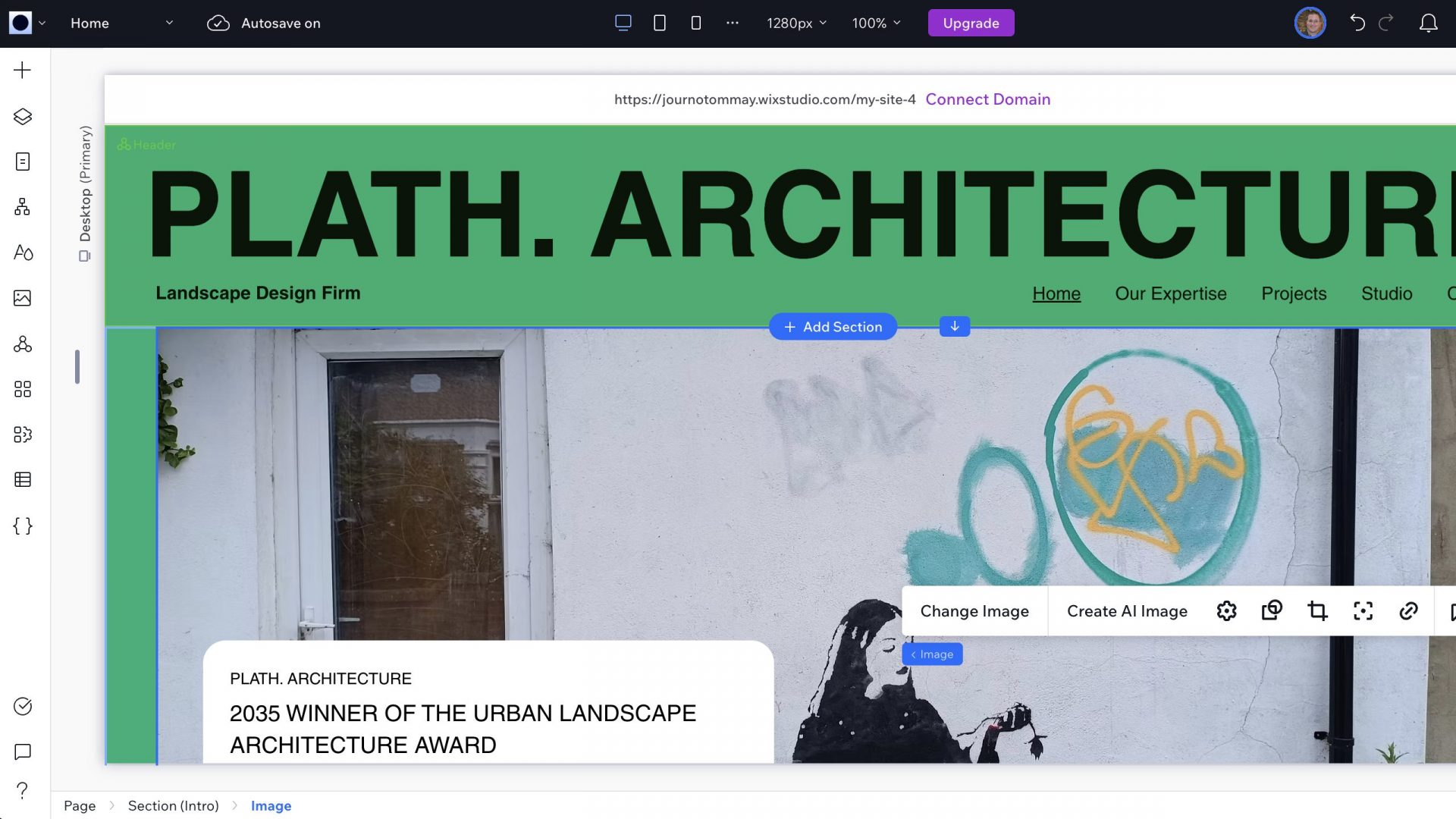Open the code curly braces panel
The width and height of the screenshot is (1456, 819).
23,526
